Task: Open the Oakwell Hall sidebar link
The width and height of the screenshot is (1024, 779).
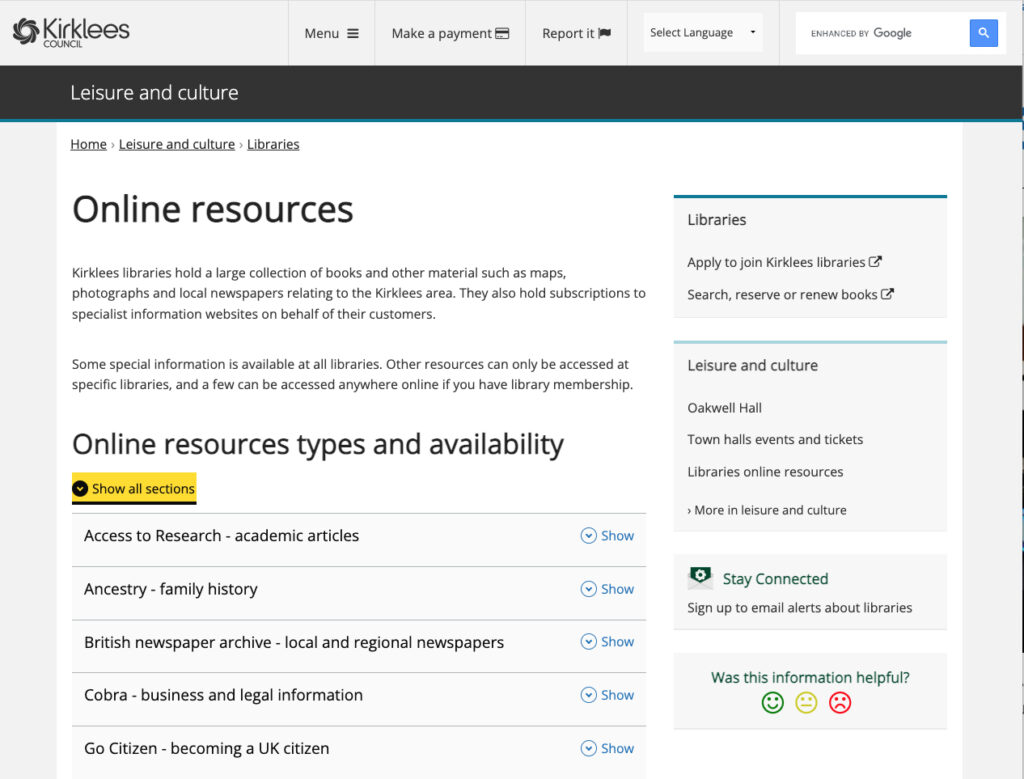Action: point(724,408)
